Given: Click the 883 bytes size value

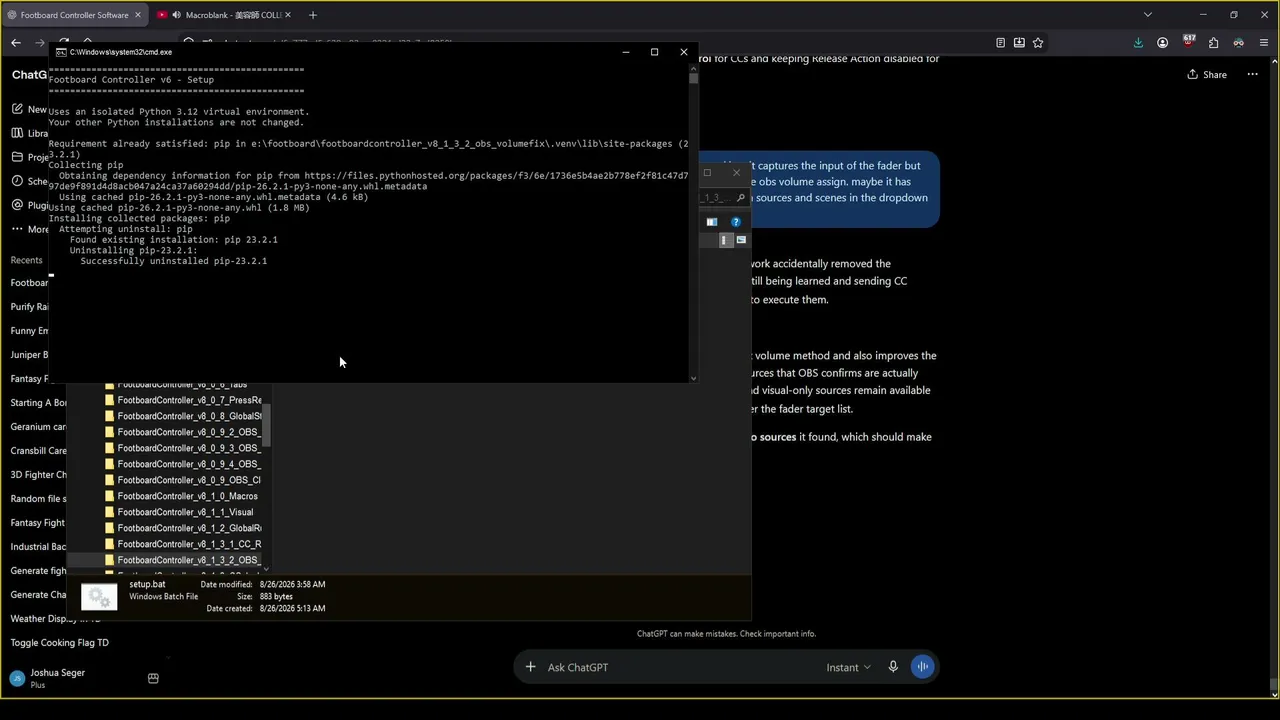Looking at the screenshot, I should 276,596.
